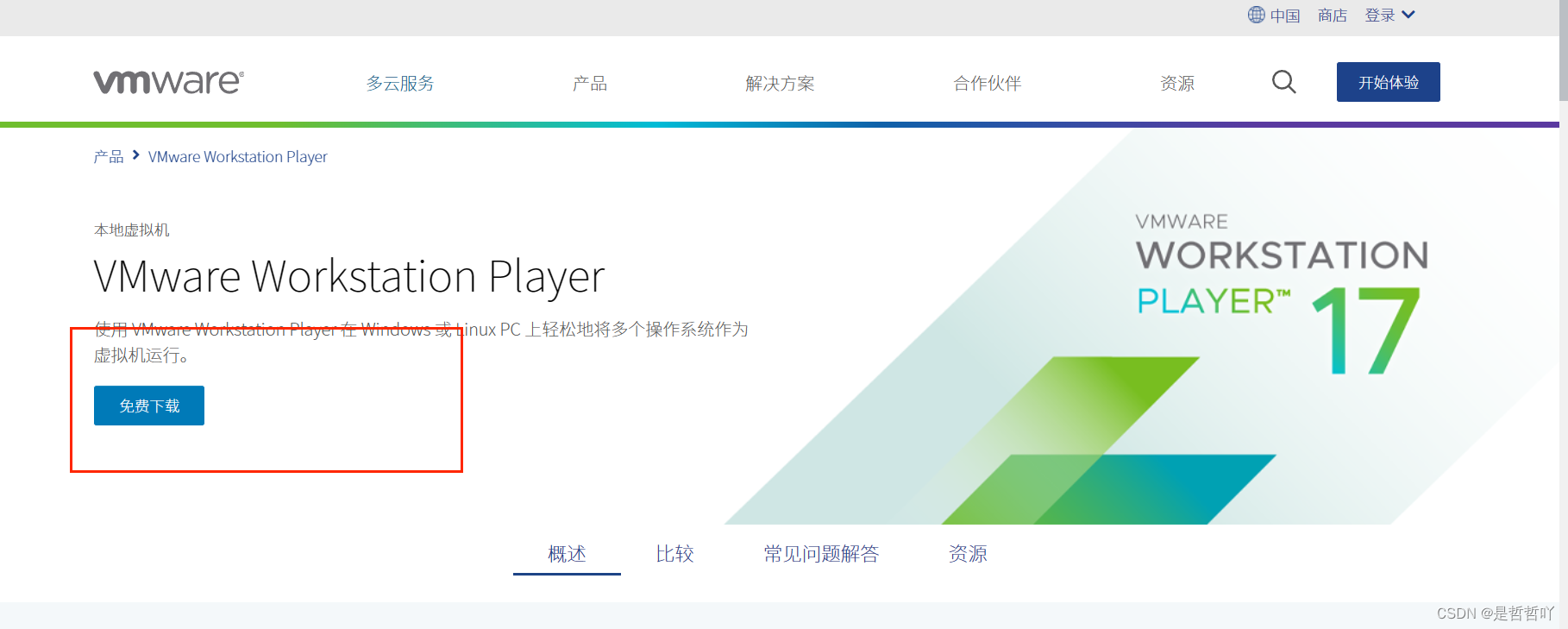Click VMware Workstation Player breadcrumb link
1568x629 pixels.
tap(238, 156)
